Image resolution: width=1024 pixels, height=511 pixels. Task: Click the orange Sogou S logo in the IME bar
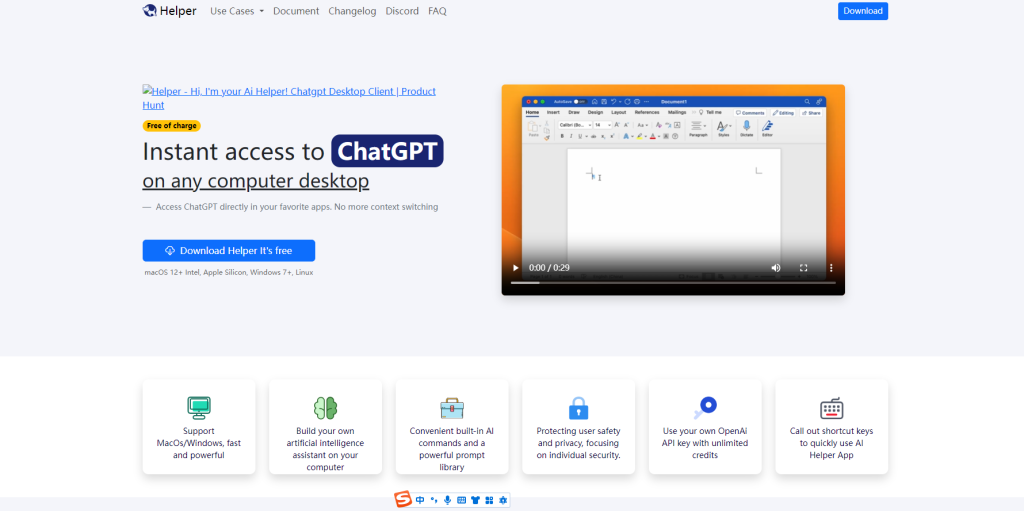click(x=404, y=500)
